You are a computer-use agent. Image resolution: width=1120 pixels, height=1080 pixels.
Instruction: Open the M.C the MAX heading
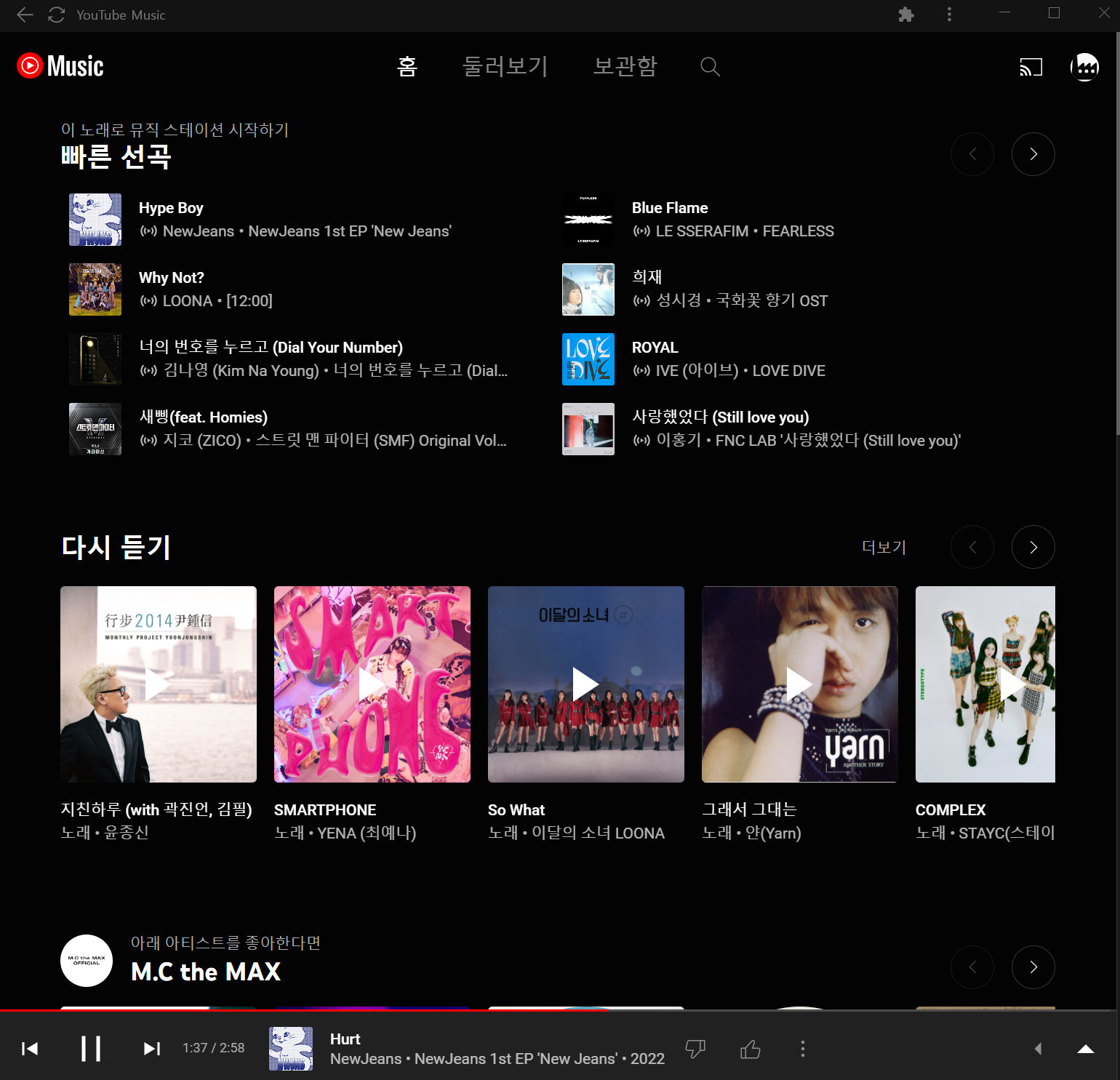(x=206, y=972)
